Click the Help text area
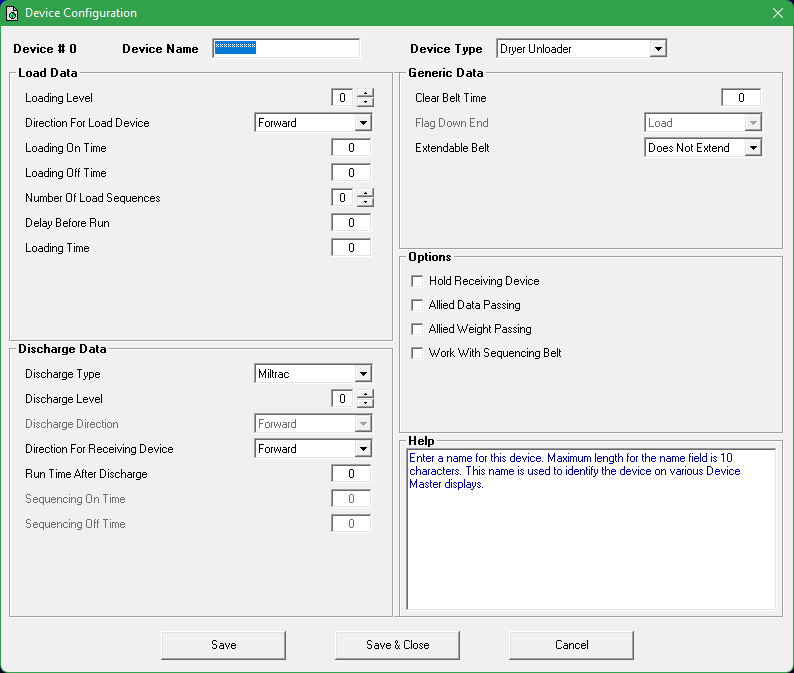794x673 pixels. 591,529
